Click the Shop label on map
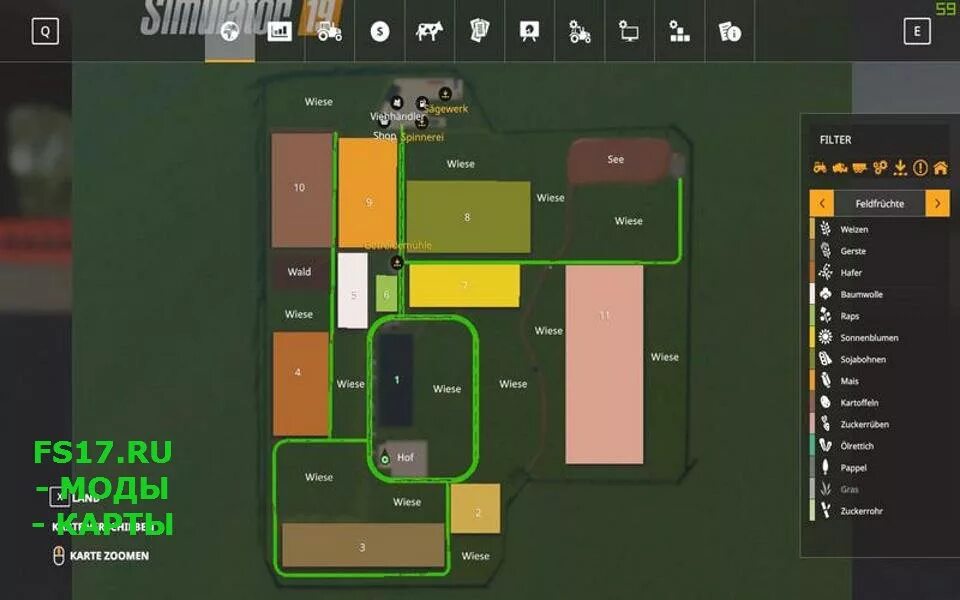 pyautogui.click(x=385, y=136)
